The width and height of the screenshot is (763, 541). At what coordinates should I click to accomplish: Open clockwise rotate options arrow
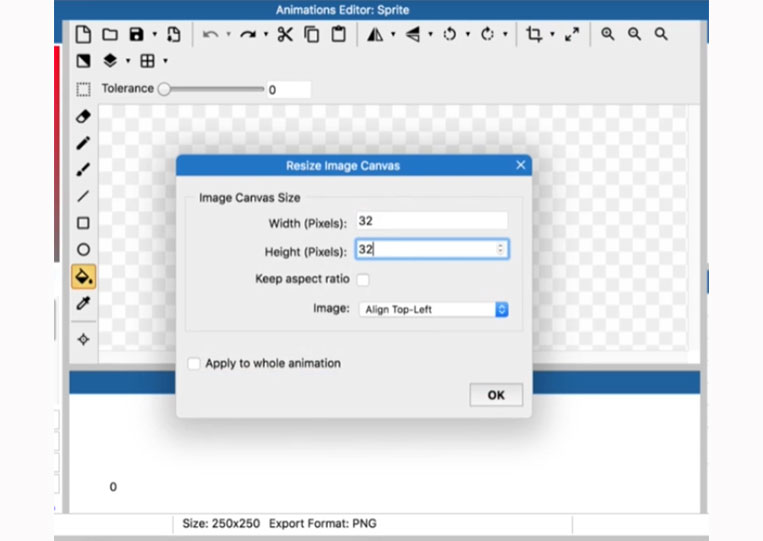tap(505, 35)
